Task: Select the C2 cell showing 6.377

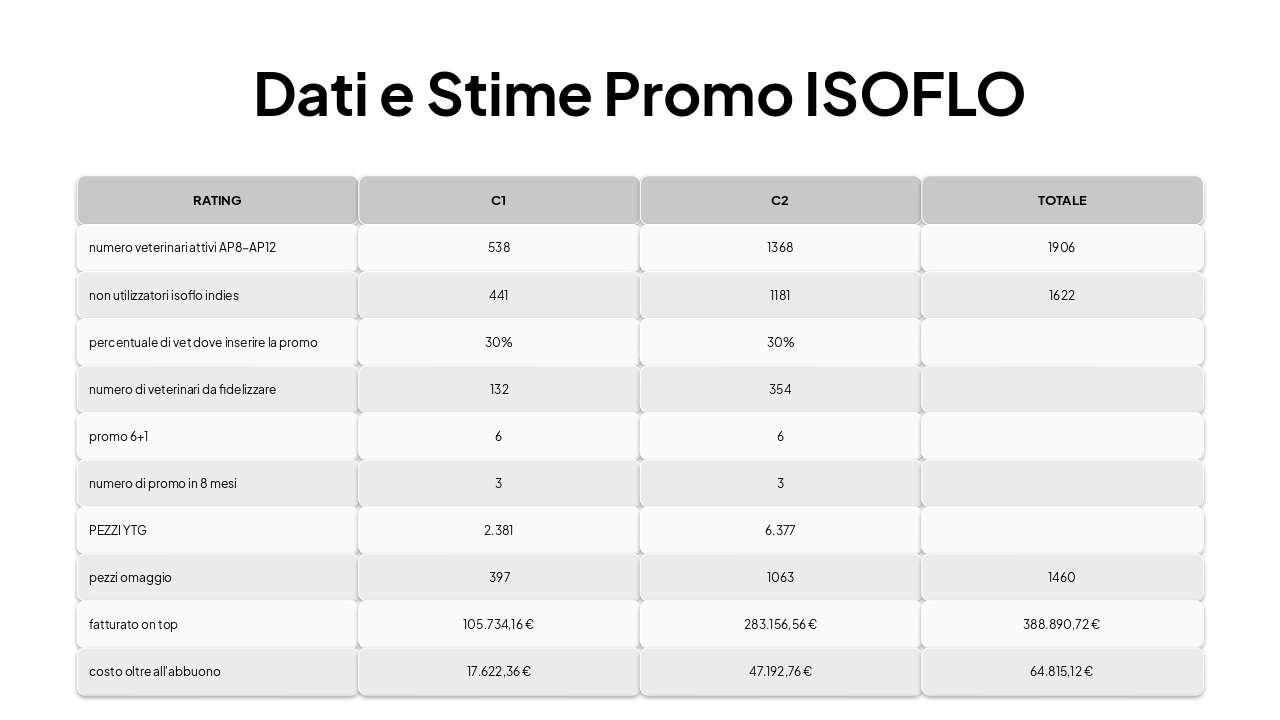Action: 780,530
